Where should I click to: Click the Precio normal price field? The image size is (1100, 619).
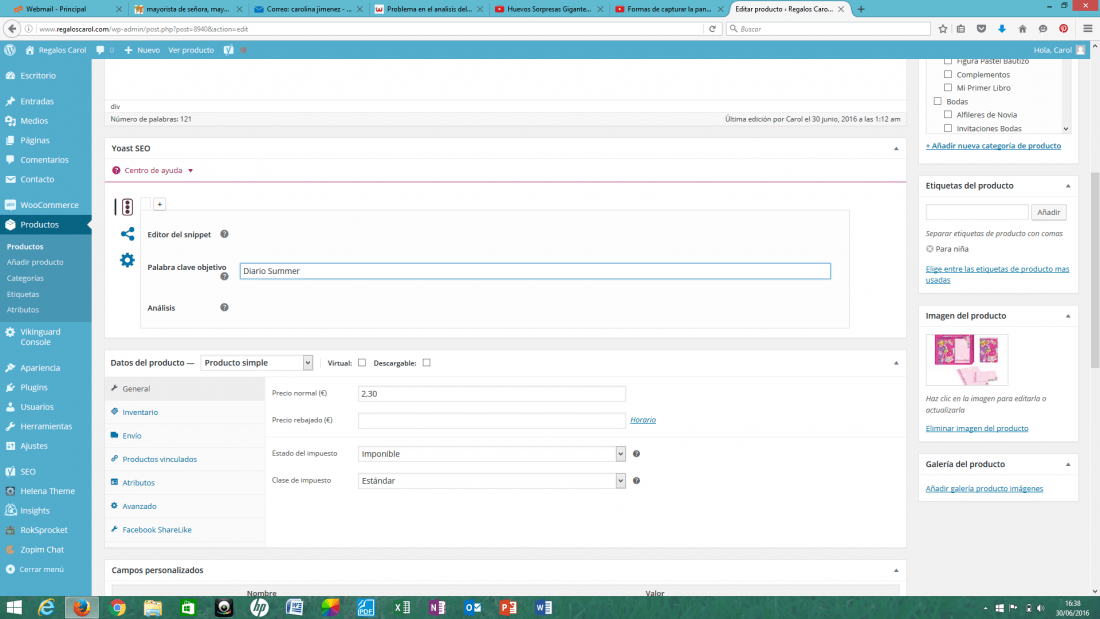(x=491, y=394)
